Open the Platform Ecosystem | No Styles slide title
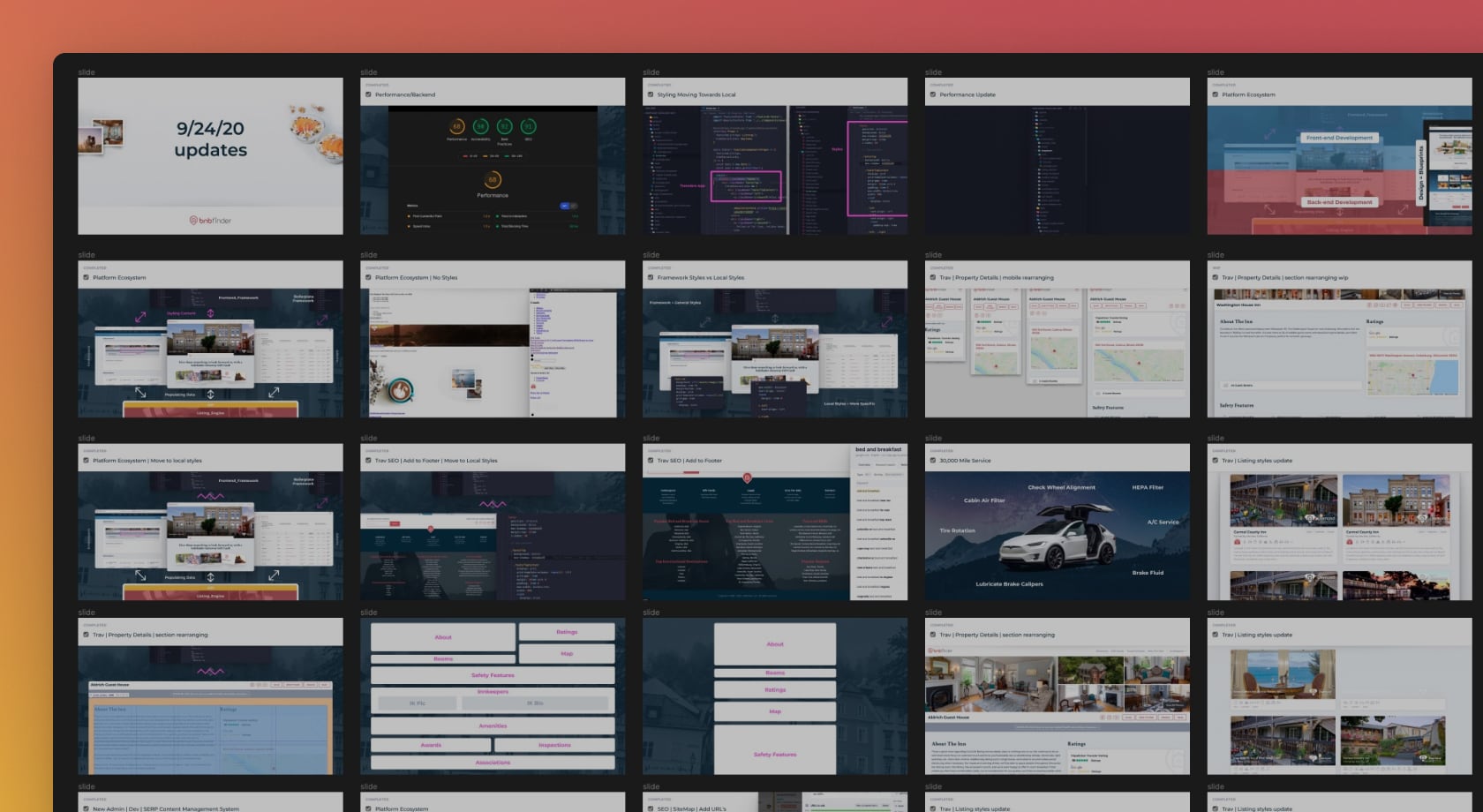Screen dimensions: 1483x812 pyautogui.click(x=416, y=278)
